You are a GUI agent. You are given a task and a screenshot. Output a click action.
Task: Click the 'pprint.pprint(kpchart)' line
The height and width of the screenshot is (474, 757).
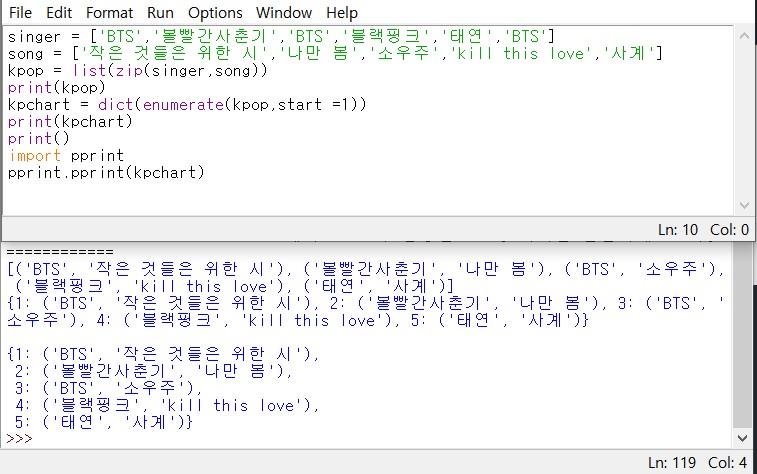(106, 172)
